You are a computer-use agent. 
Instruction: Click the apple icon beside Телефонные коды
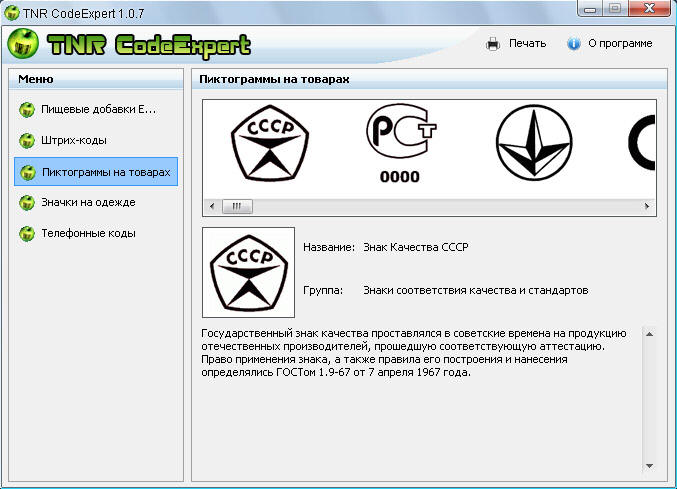coord(27,233)
